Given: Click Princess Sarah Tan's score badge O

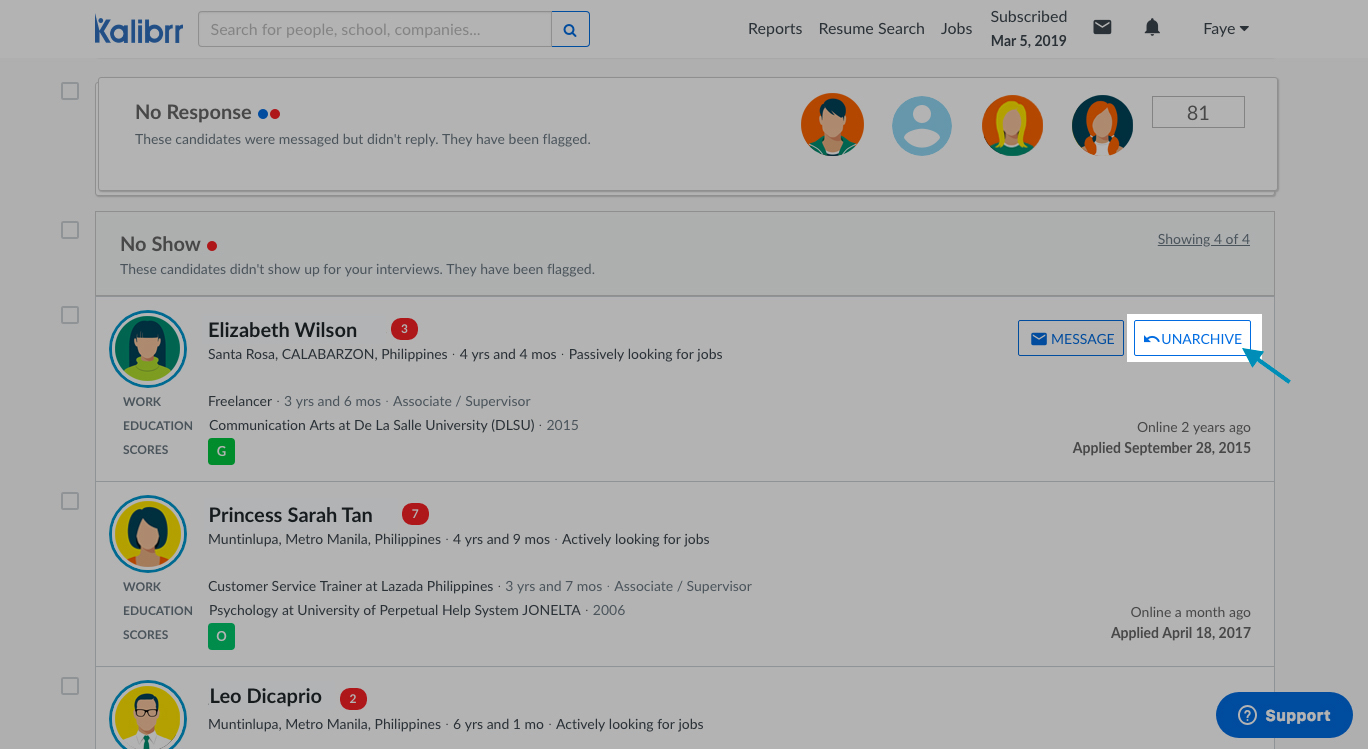Looking at the screenshot, I should (221, 636).
